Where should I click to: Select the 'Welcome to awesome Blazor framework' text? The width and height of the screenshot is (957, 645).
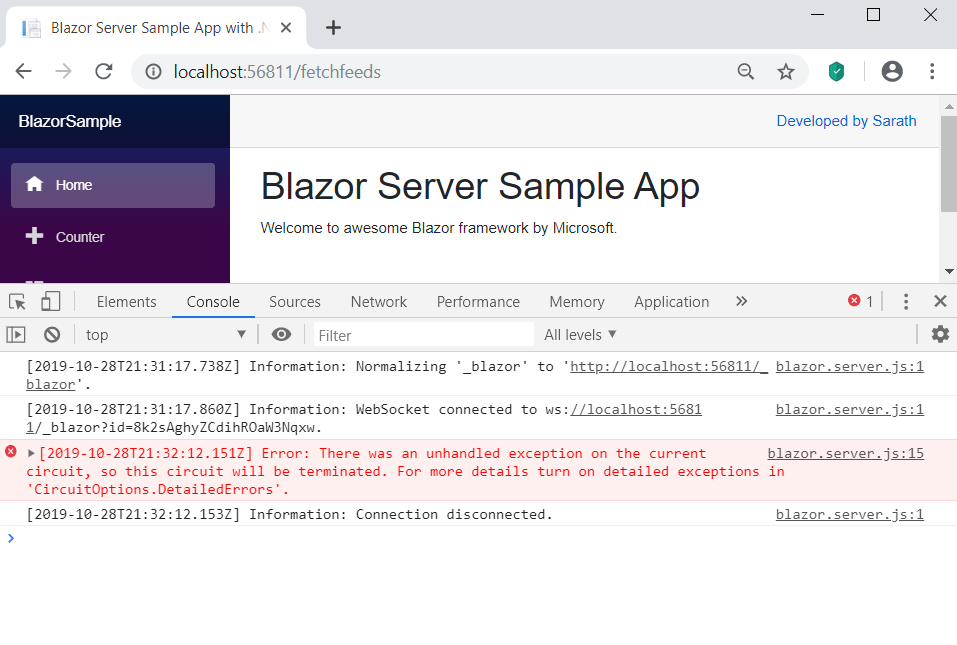(x=438, y=228)
